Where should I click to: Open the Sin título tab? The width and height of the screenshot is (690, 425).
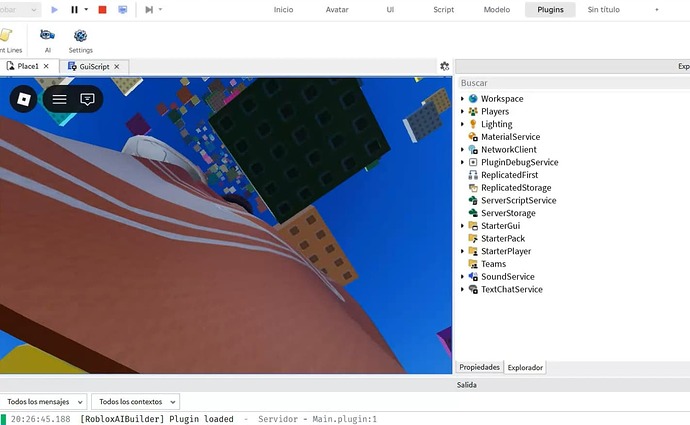click(603, 10)
